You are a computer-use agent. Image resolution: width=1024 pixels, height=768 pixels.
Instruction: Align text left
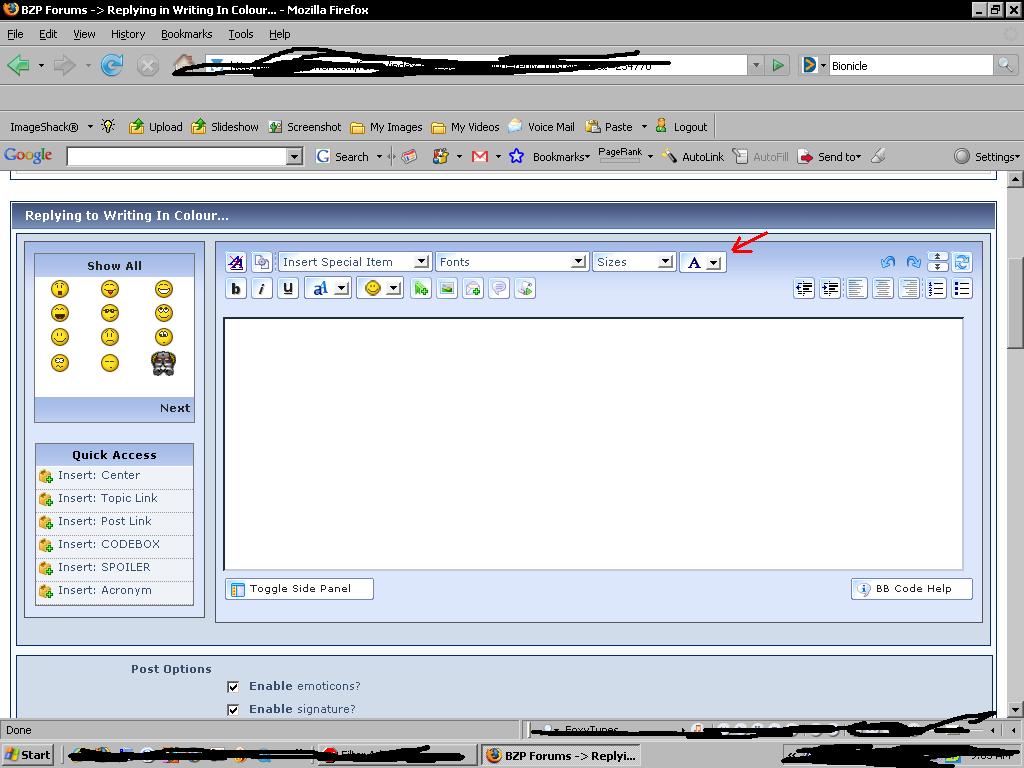[857, 288]
